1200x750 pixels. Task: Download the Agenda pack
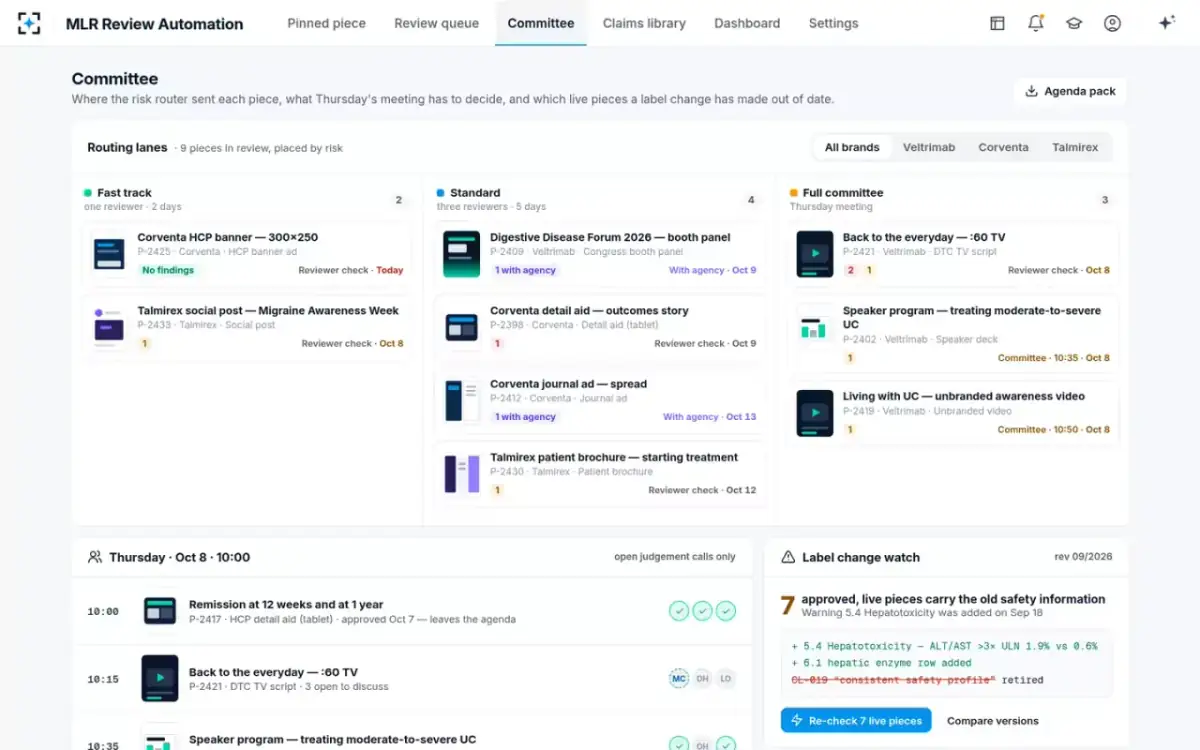[x=1070, y=91]
